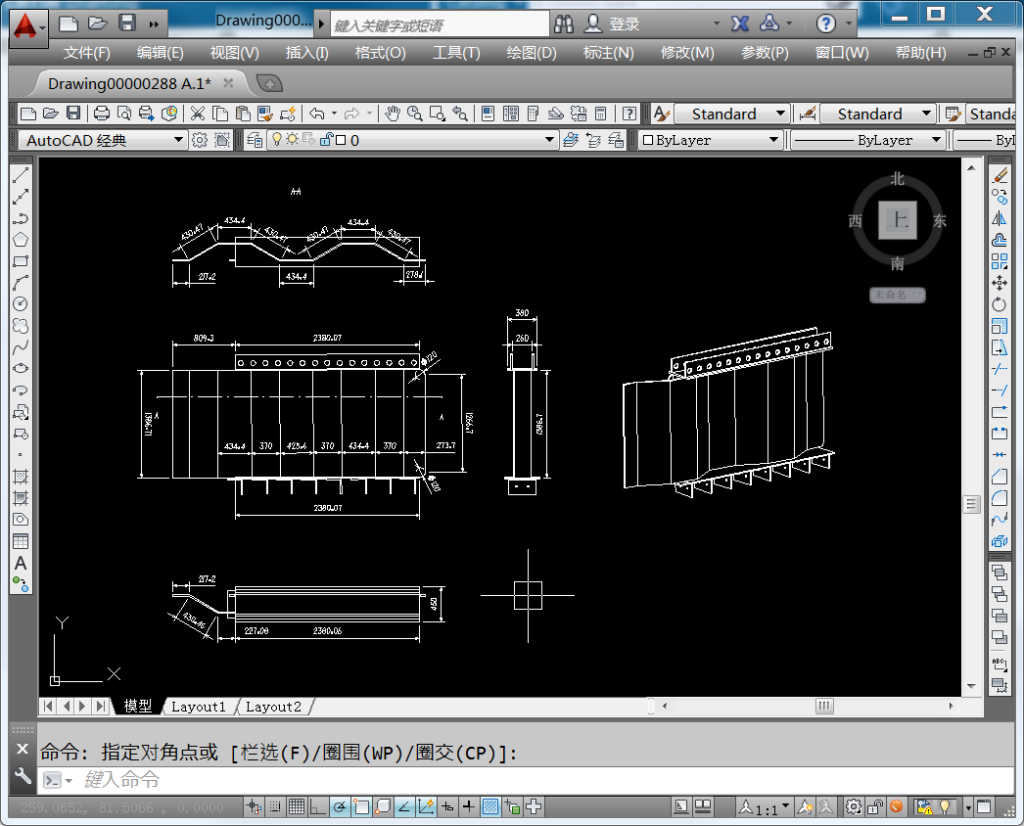Select the Multiline Text tool
The image size is (1024, 826).
(20, 563)
